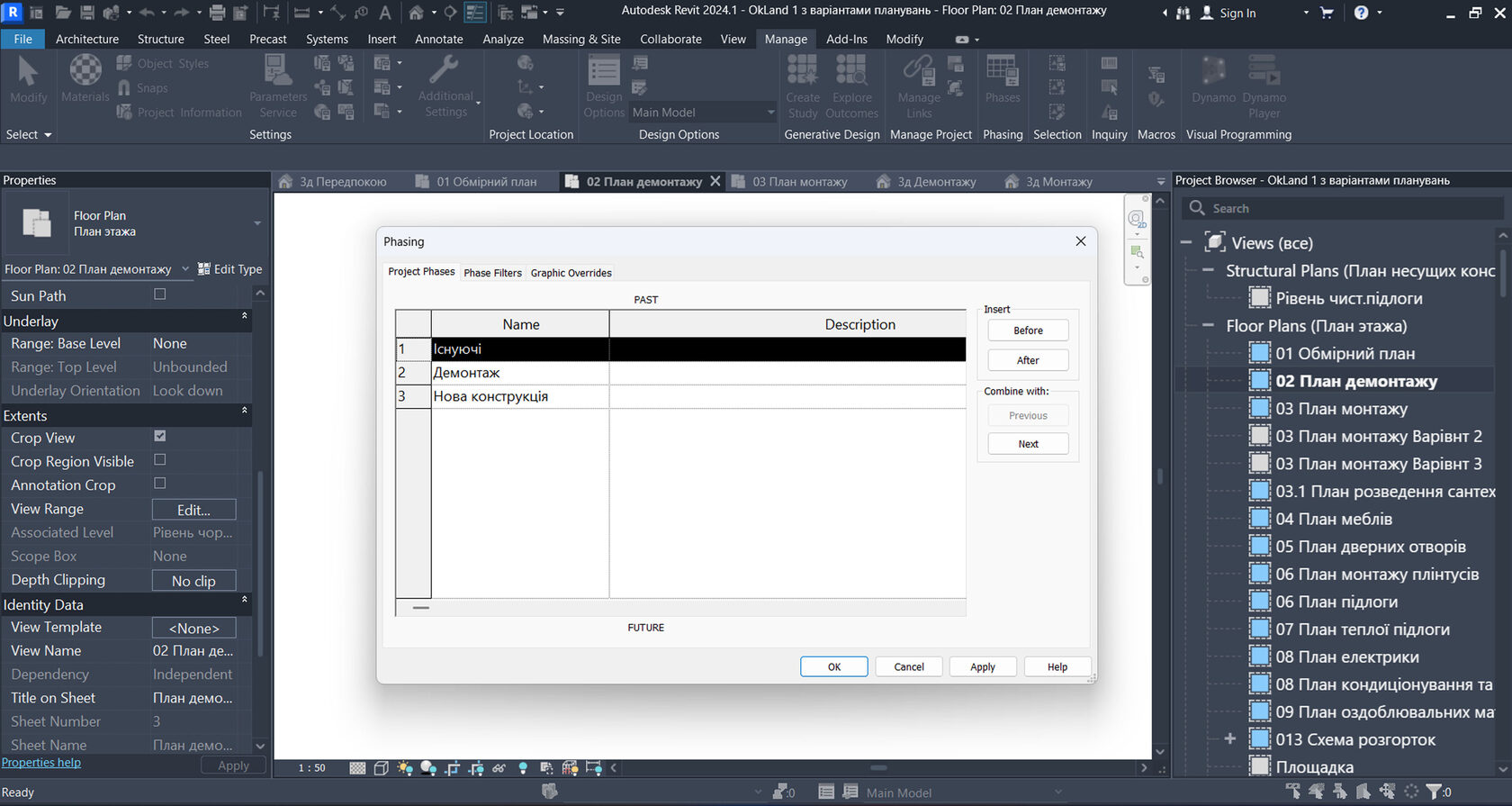Click the Help question mark icon
Image resolution: width=1512 pixels, height=806 pixels.
[1361, 13]
